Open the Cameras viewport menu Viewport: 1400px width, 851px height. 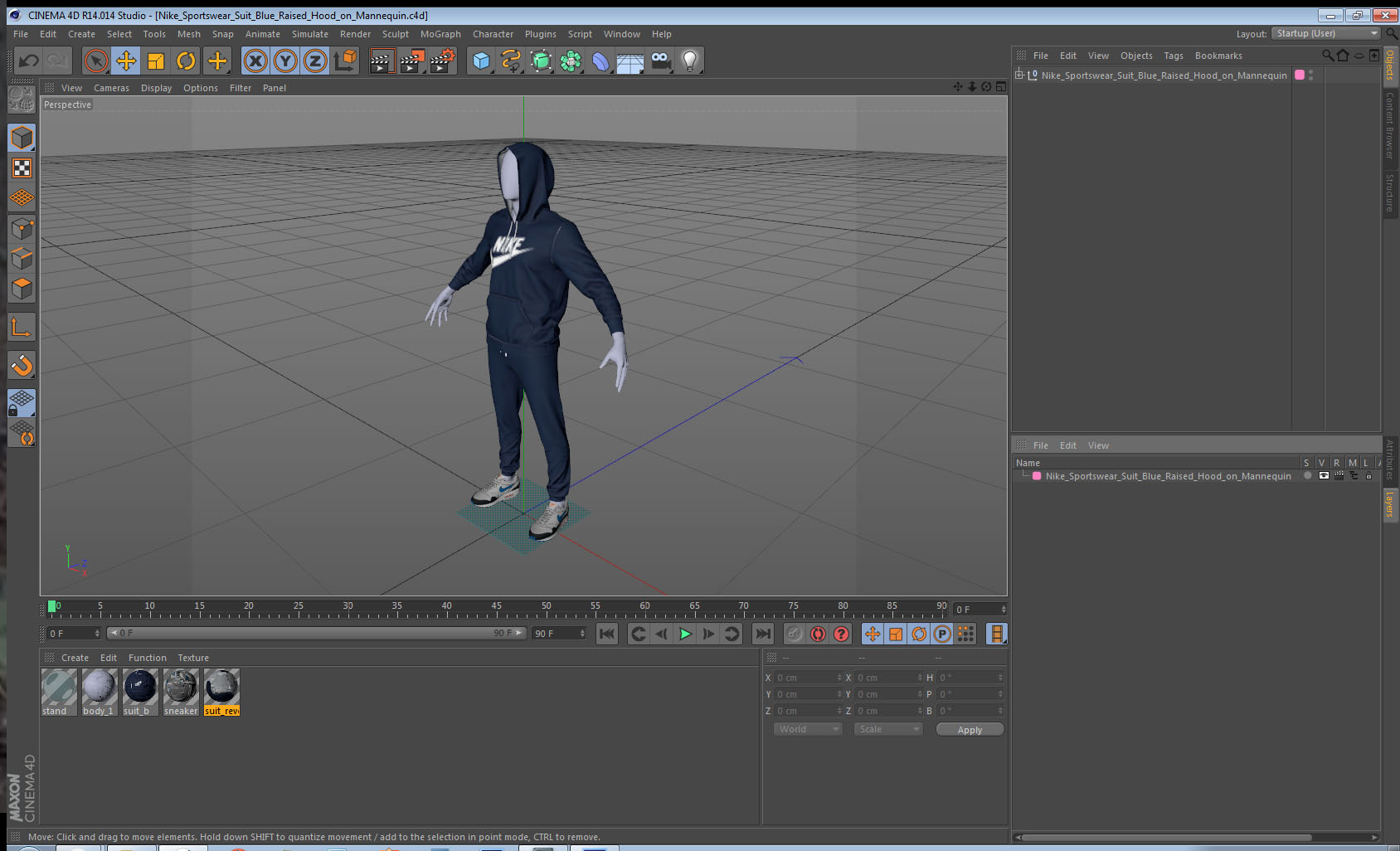click(x=111, y=88)
